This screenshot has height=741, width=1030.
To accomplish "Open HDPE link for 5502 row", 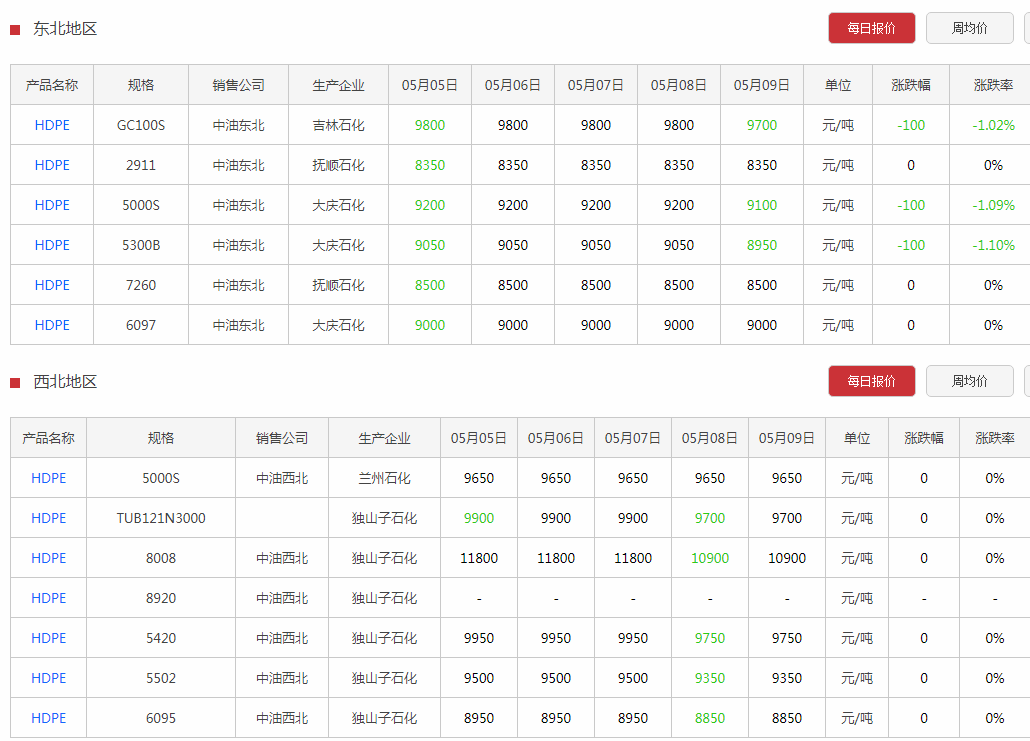I will (49, 678).
